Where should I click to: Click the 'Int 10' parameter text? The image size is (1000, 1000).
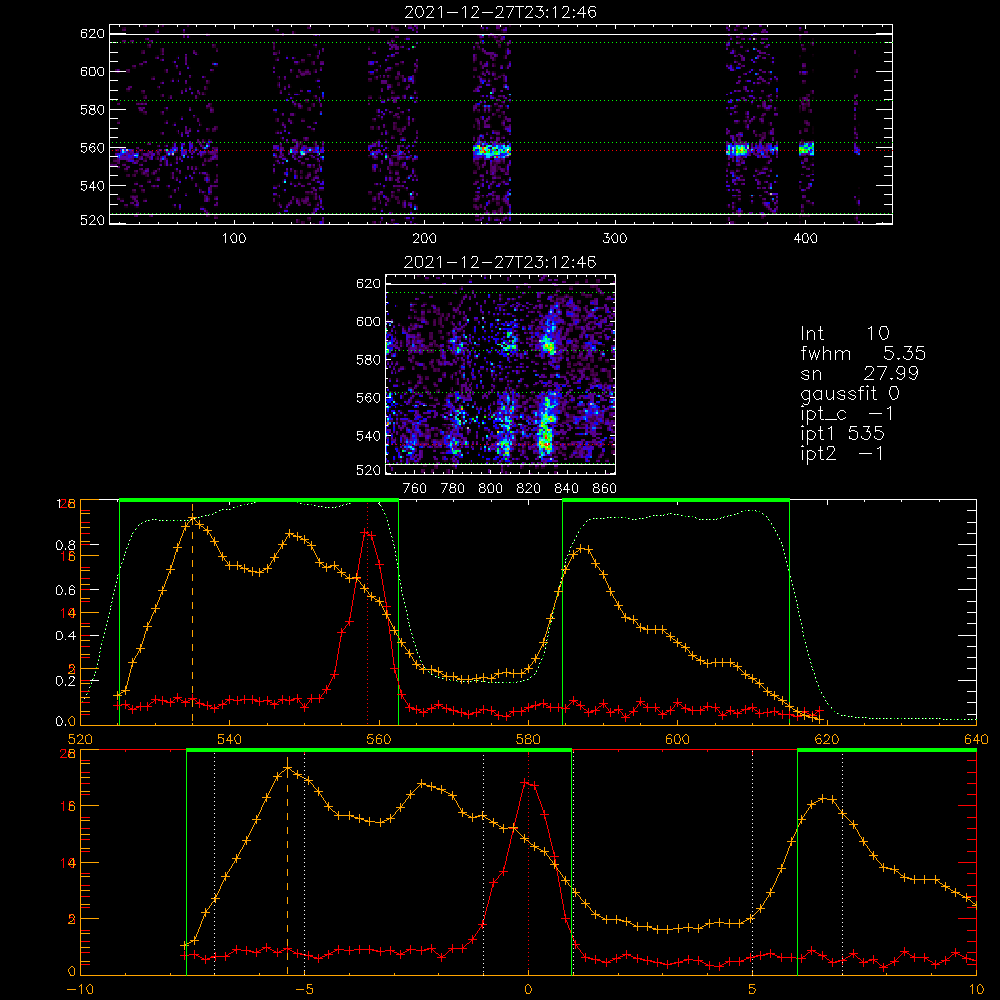pyautogui.click(x=844, y=333)
